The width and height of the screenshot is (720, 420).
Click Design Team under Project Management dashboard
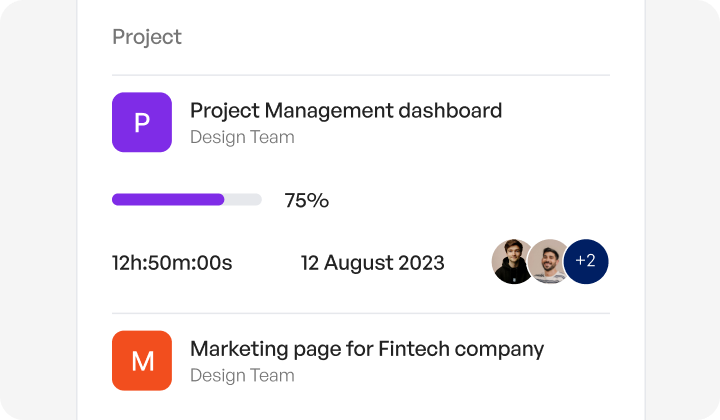[242, 137]
